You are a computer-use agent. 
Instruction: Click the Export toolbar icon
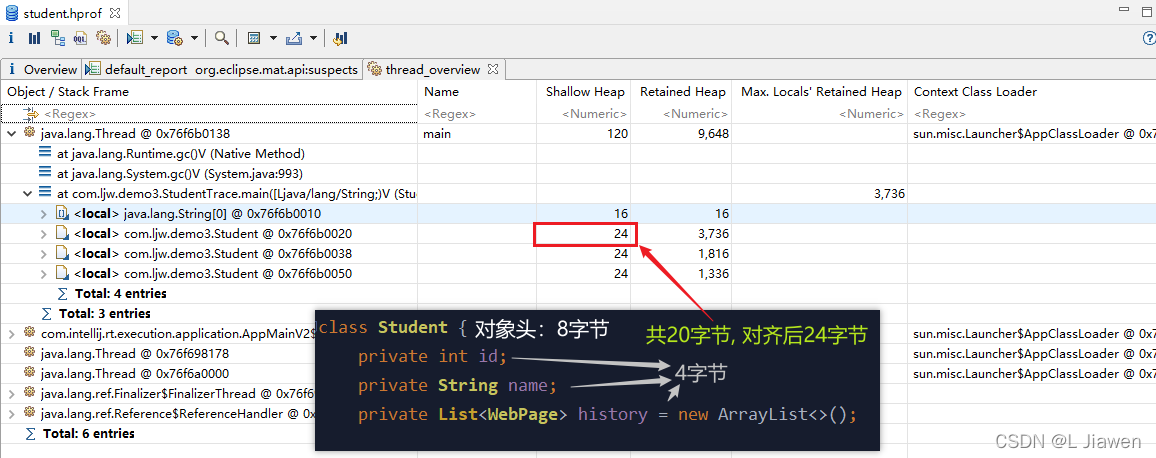point(293,38)
